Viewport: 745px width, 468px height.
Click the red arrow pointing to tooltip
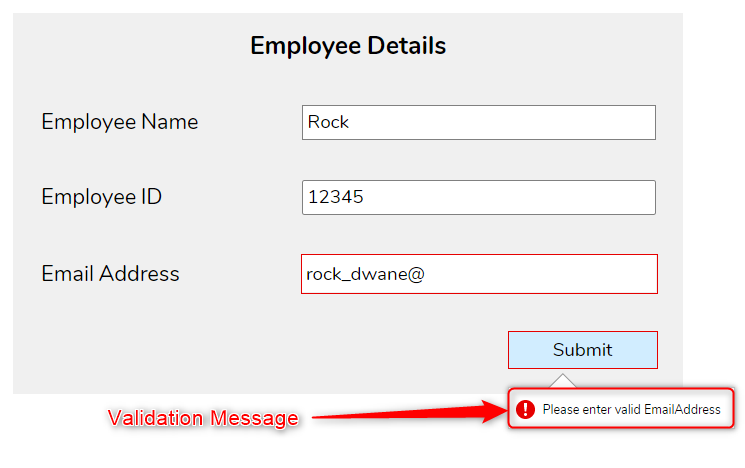[410, 412]
